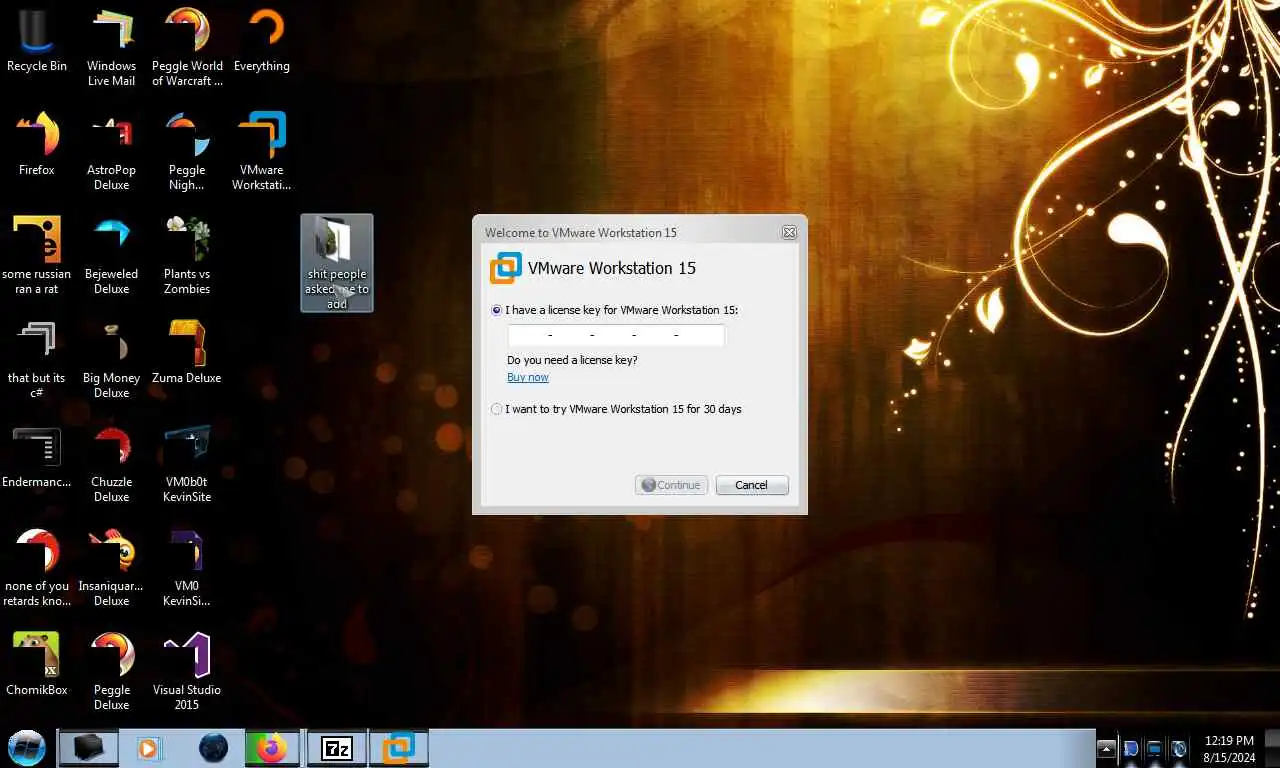Screen dimensions: 1280x768
Task: Open 7-Zip from the taskbar
Action: (x=337, y=747)
